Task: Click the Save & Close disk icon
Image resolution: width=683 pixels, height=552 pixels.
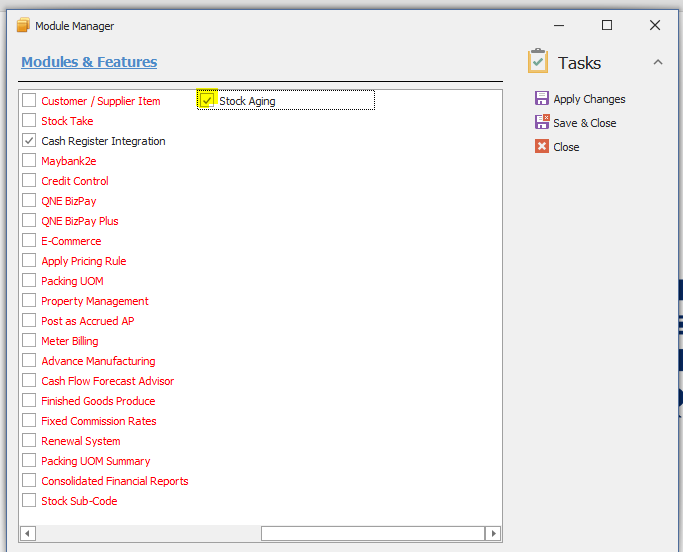Action: (x=541, y=122)
